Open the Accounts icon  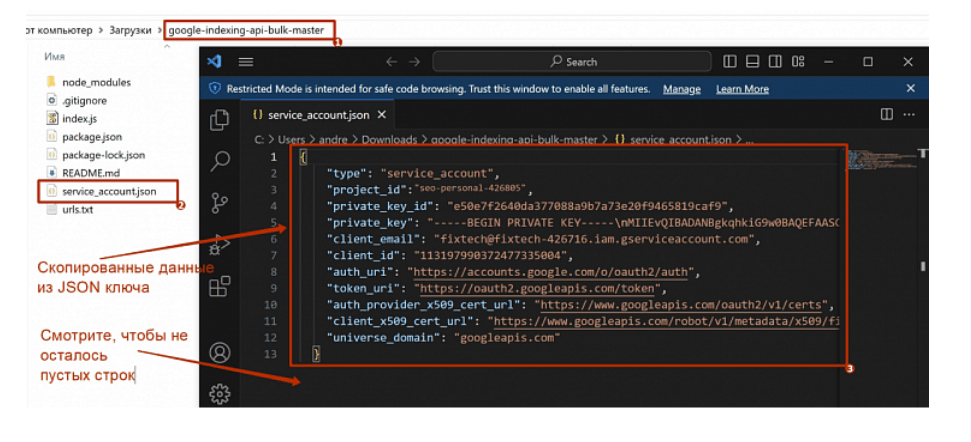pyautogui.click(x=219, y=353)
